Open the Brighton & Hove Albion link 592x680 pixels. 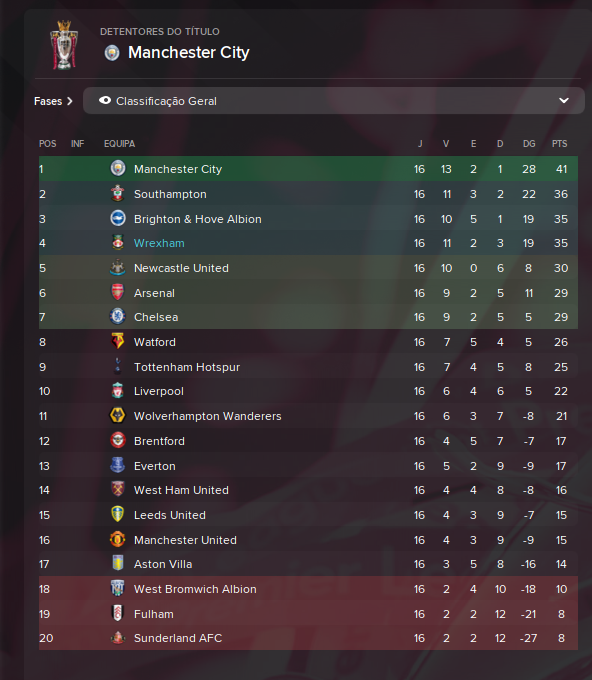click(198, 219)
